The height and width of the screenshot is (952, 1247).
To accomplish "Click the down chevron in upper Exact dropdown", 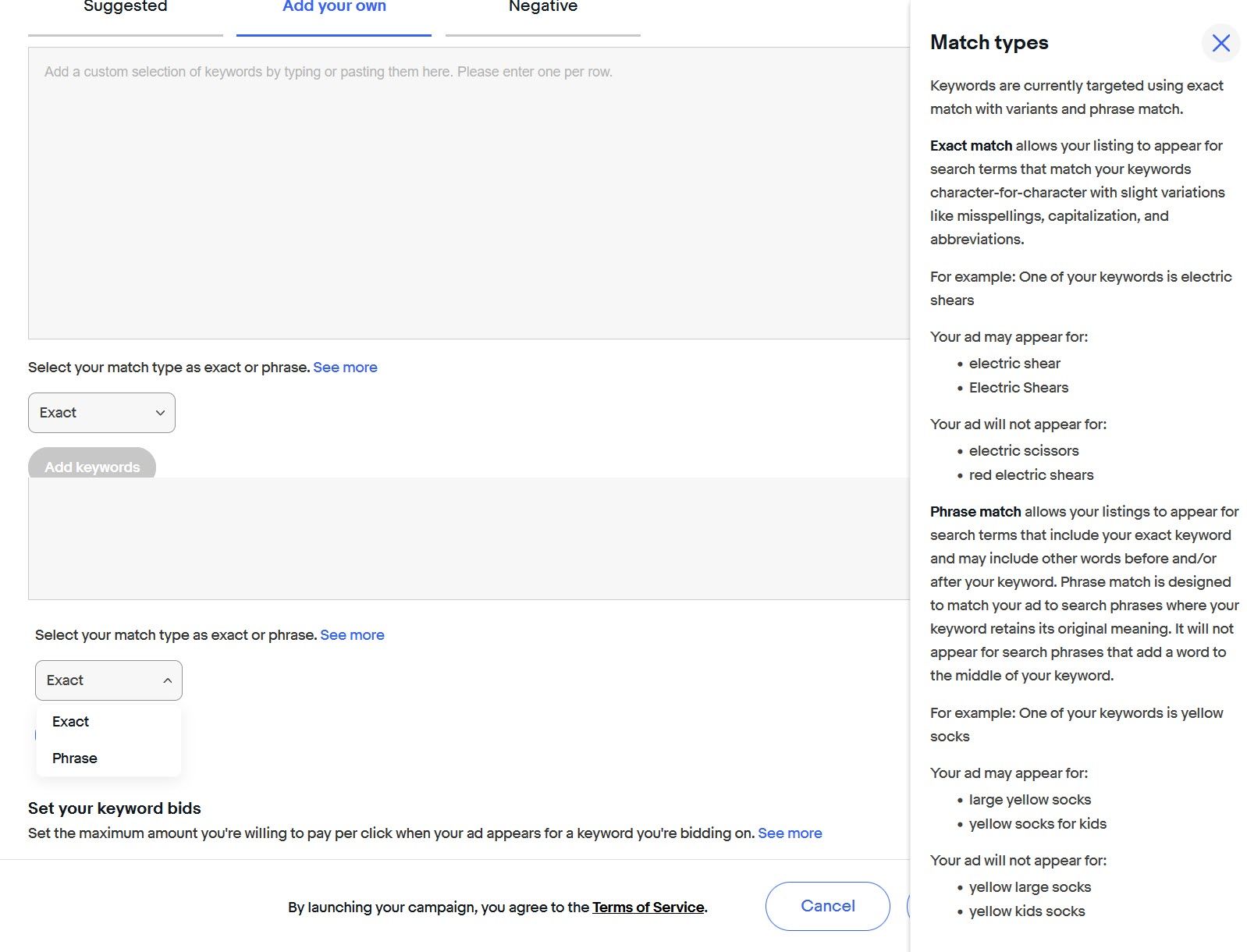I will point(160,413).
